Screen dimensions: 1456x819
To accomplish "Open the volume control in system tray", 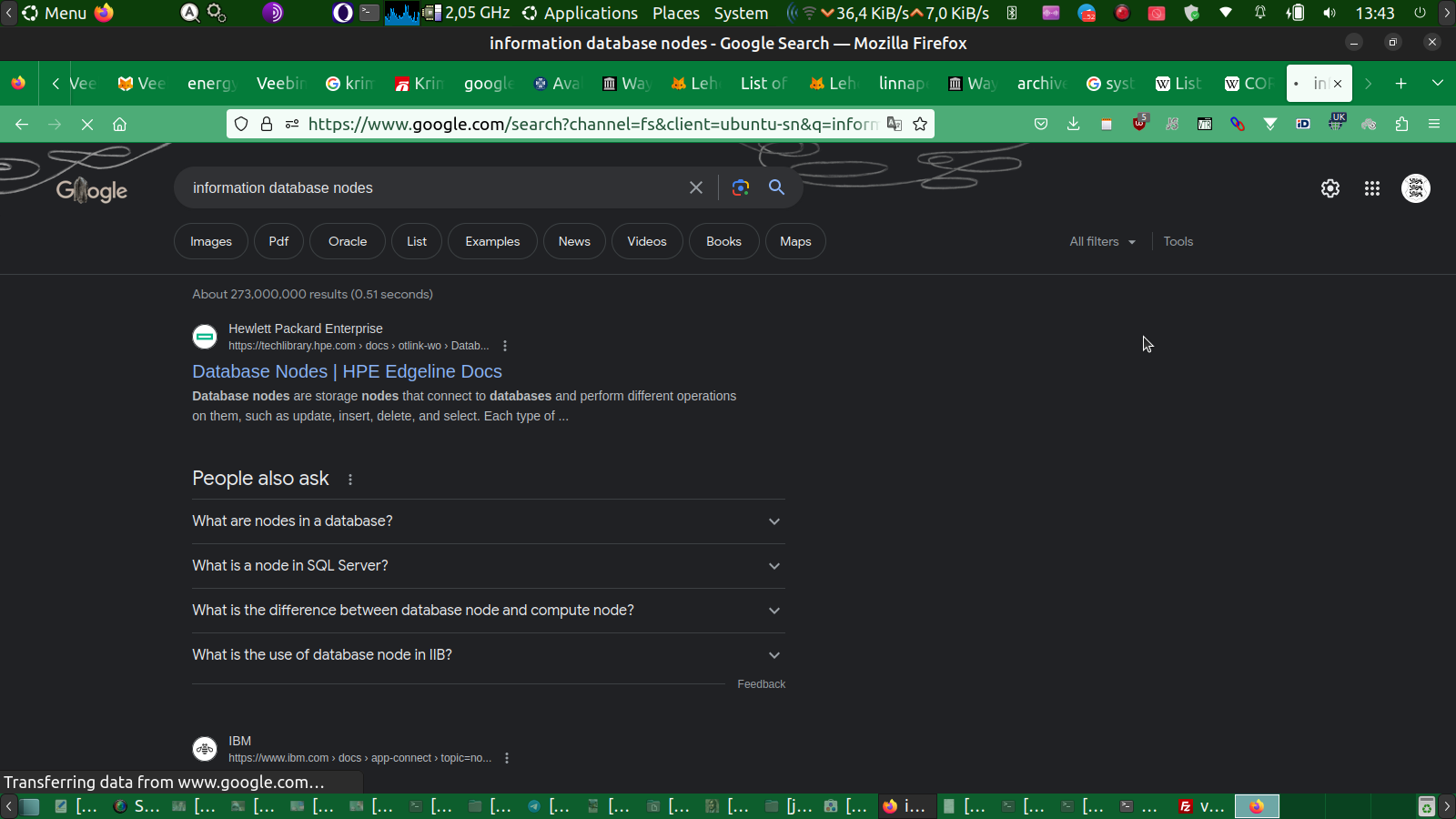I will point(1330,14).
